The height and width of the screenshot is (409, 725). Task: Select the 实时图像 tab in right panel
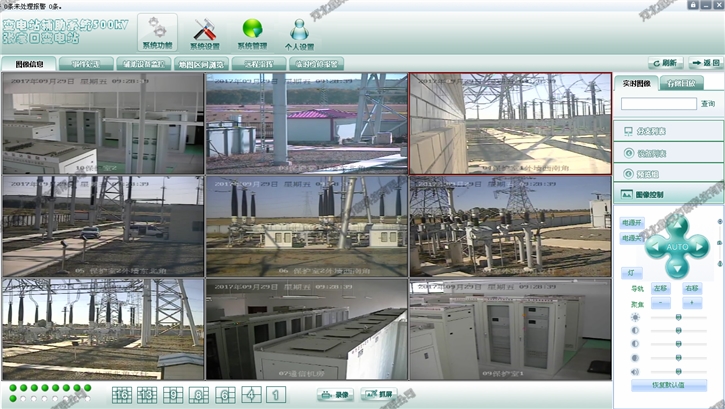[x=635, y=83]
